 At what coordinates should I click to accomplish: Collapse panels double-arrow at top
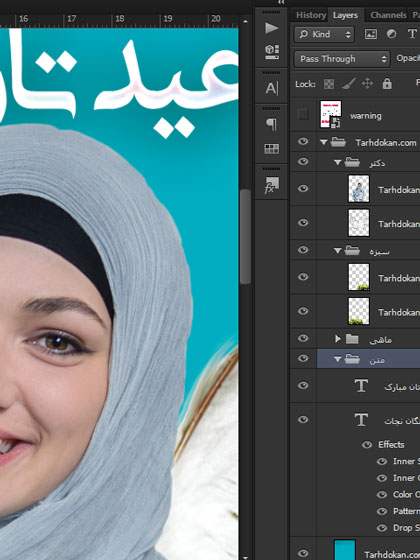tap(281, 2)
